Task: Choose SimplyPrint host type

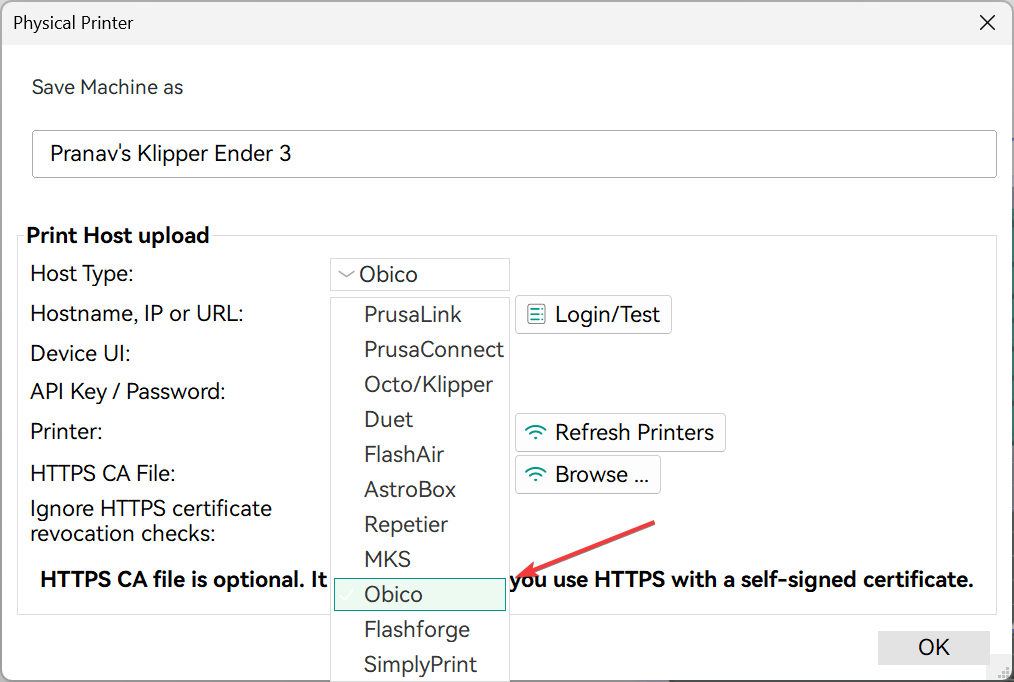Action: (420, 664)
